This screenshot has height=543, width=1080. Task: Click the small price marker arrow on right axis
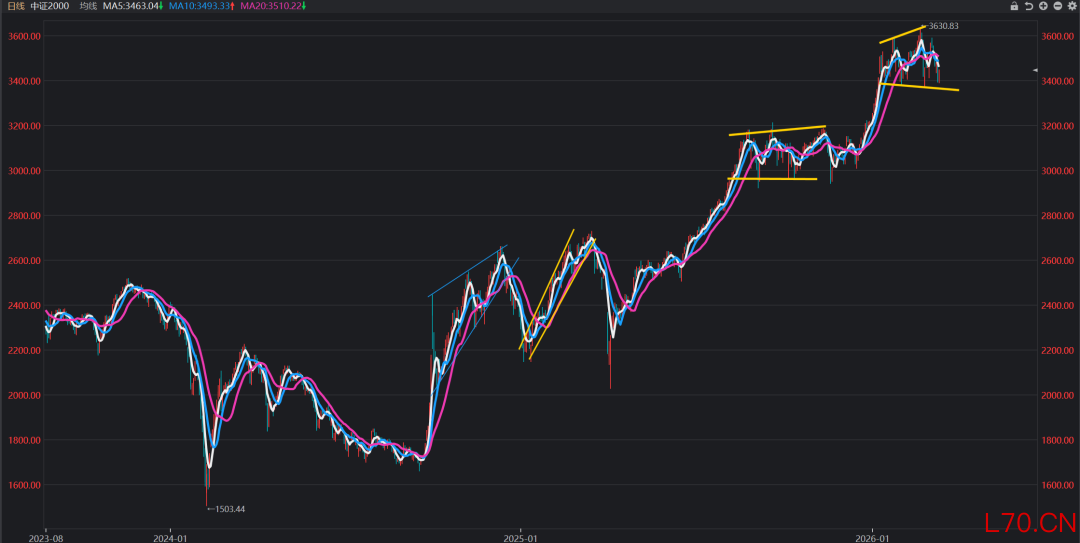1036,70
